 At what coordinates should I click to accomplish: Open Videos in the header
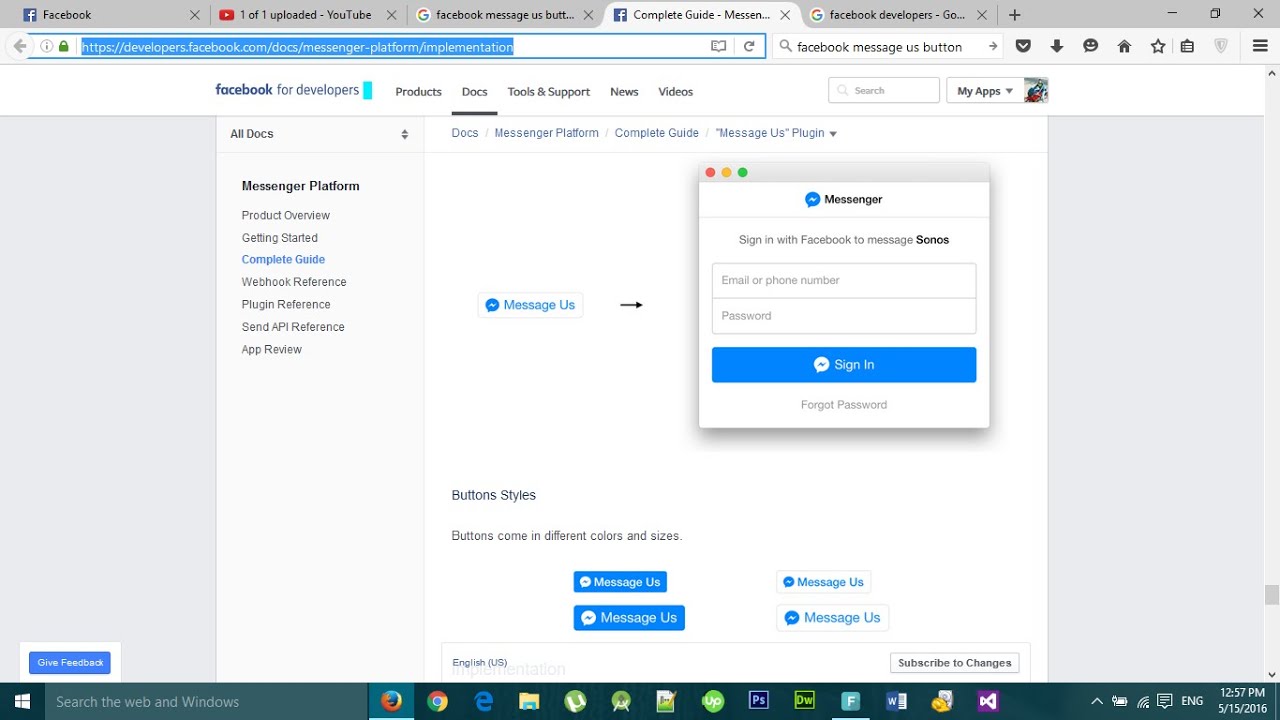676,91
